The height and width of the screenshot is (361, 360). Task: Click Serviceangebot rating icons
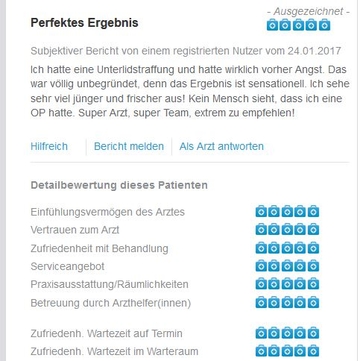(287, 266)
